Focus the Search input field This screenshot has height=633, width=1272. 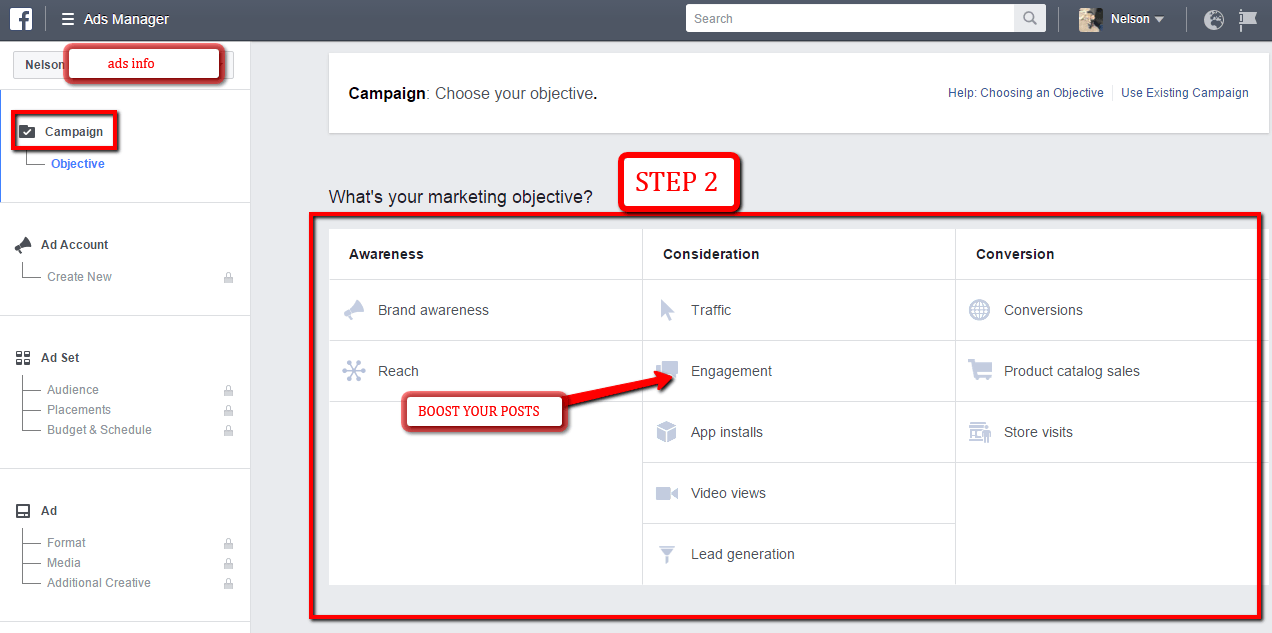pos(850,18)
